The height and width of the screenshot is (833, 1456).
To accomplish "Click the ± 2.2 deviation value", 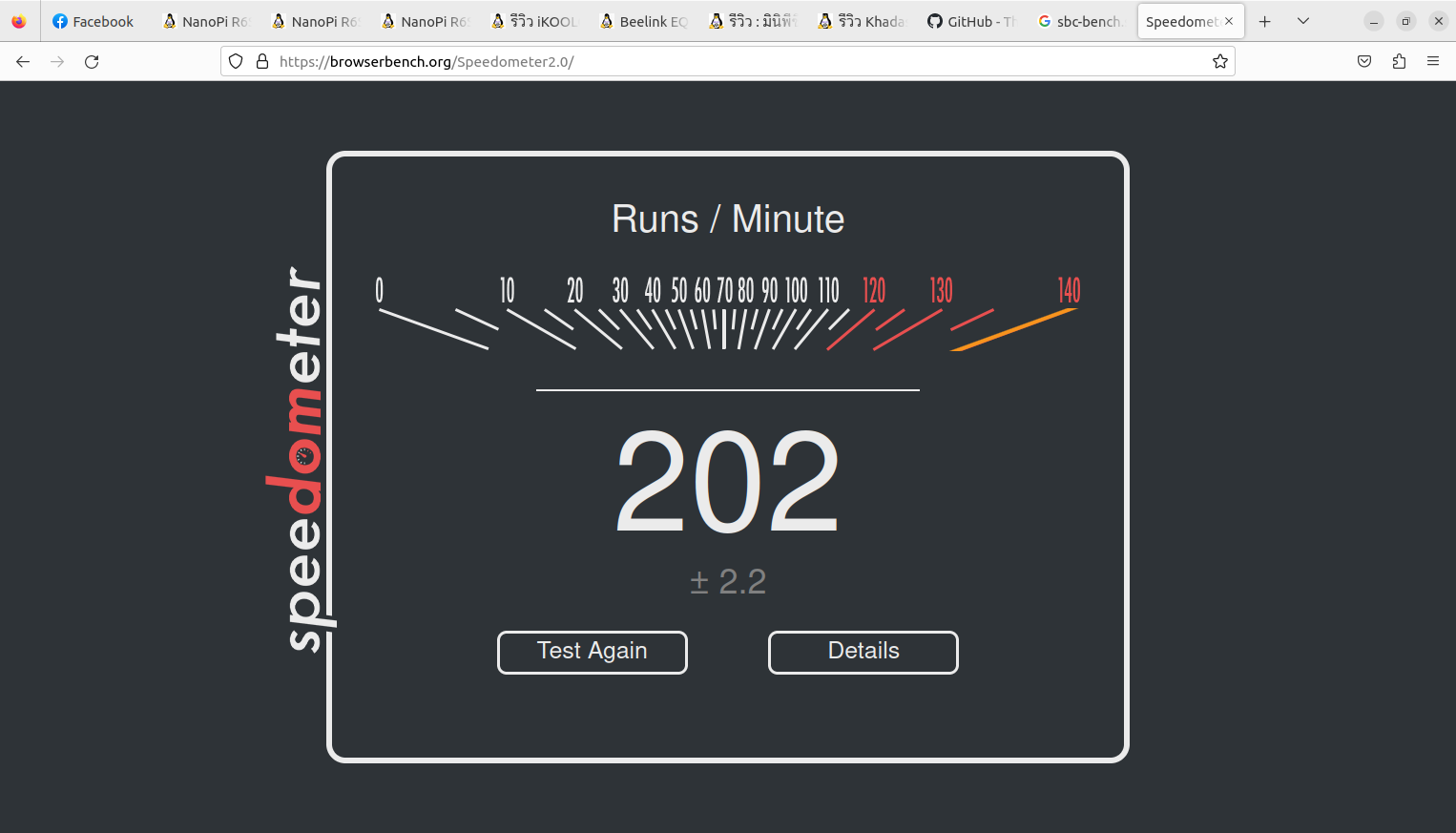I will (728, 581).
